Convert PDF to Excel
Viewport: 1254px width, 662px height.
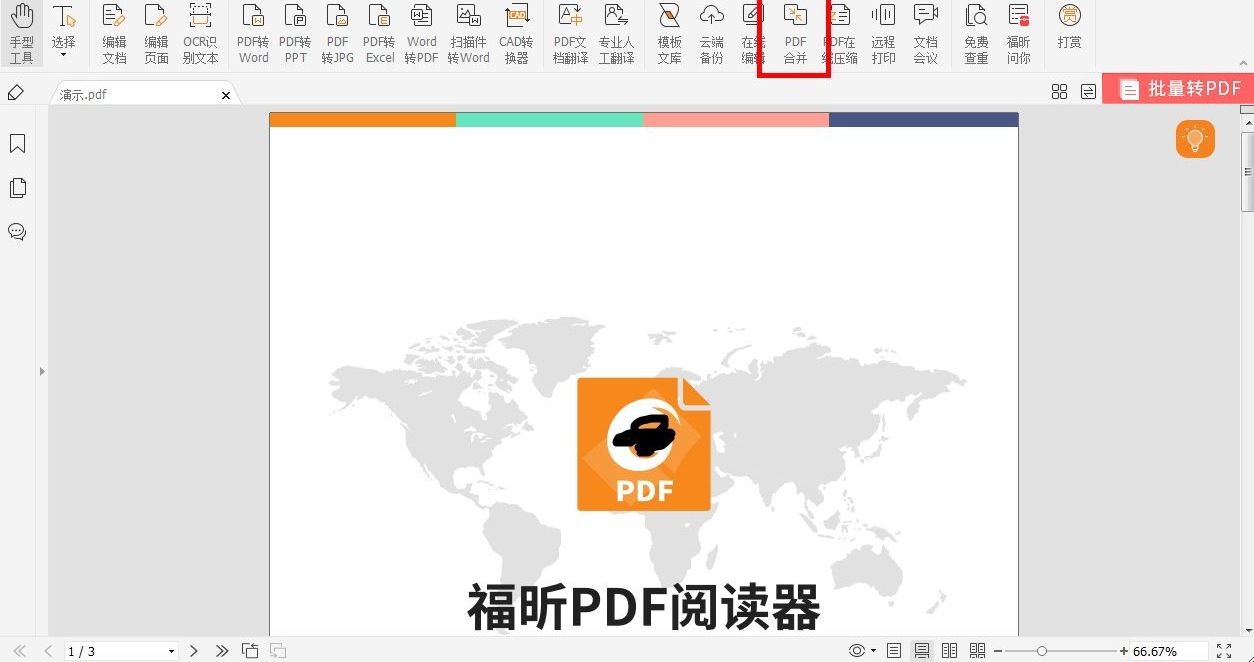pyautogui.click(x=379, y=34)
